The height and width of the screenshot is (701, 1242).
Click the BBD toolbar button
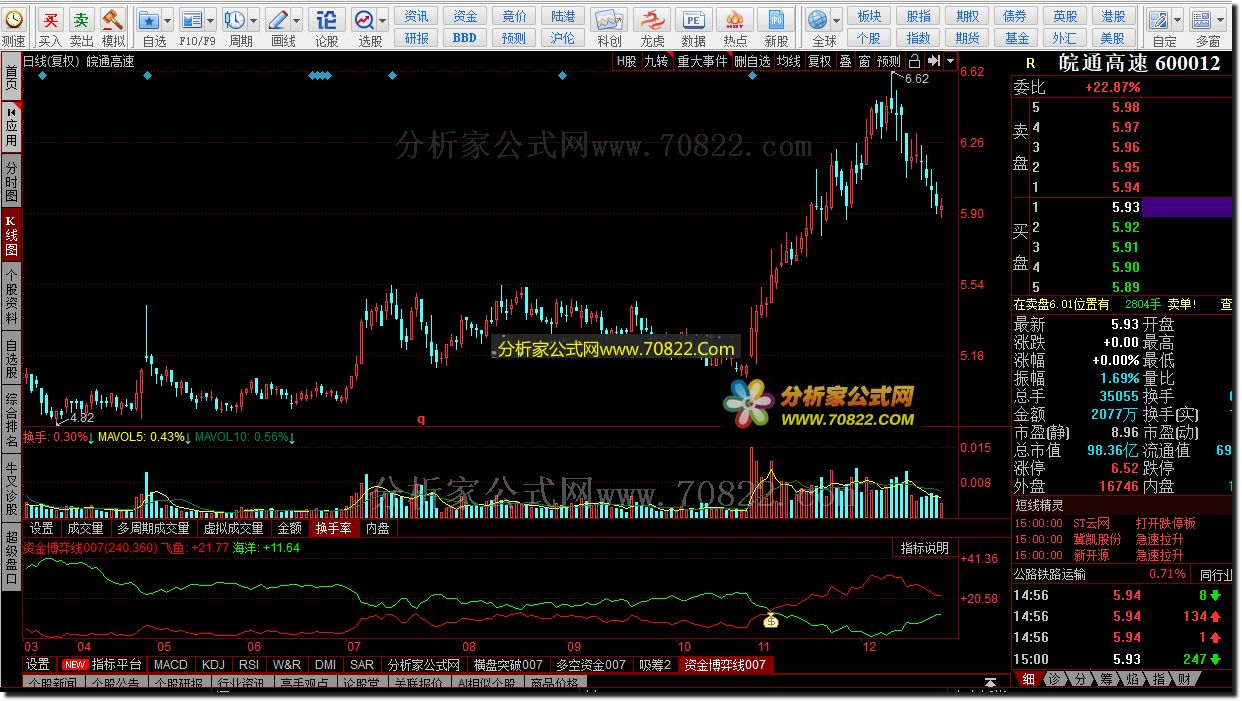[465, 37]
